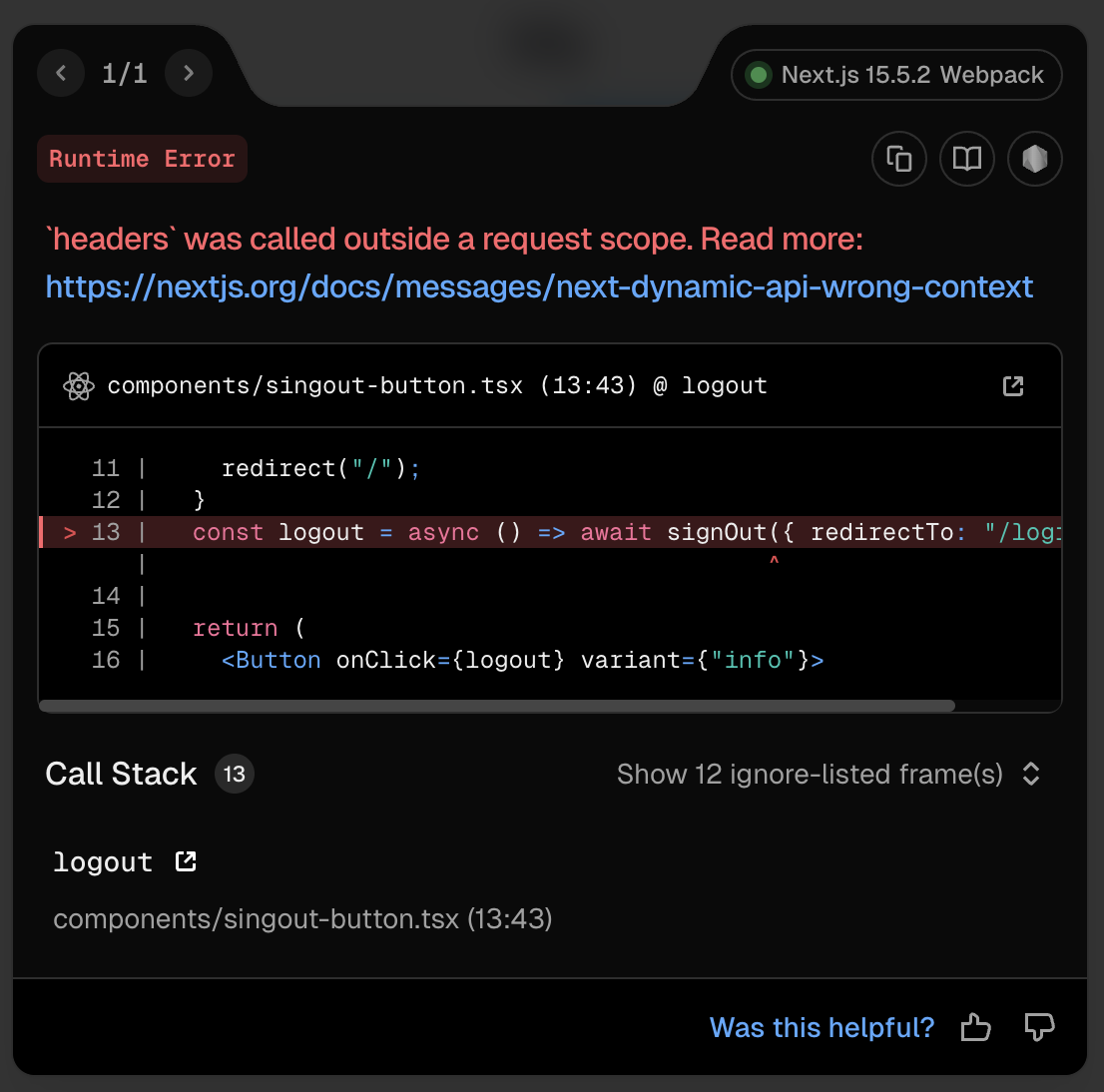
Task: Give thumbs up feedback
Action: coord(975,1027)
